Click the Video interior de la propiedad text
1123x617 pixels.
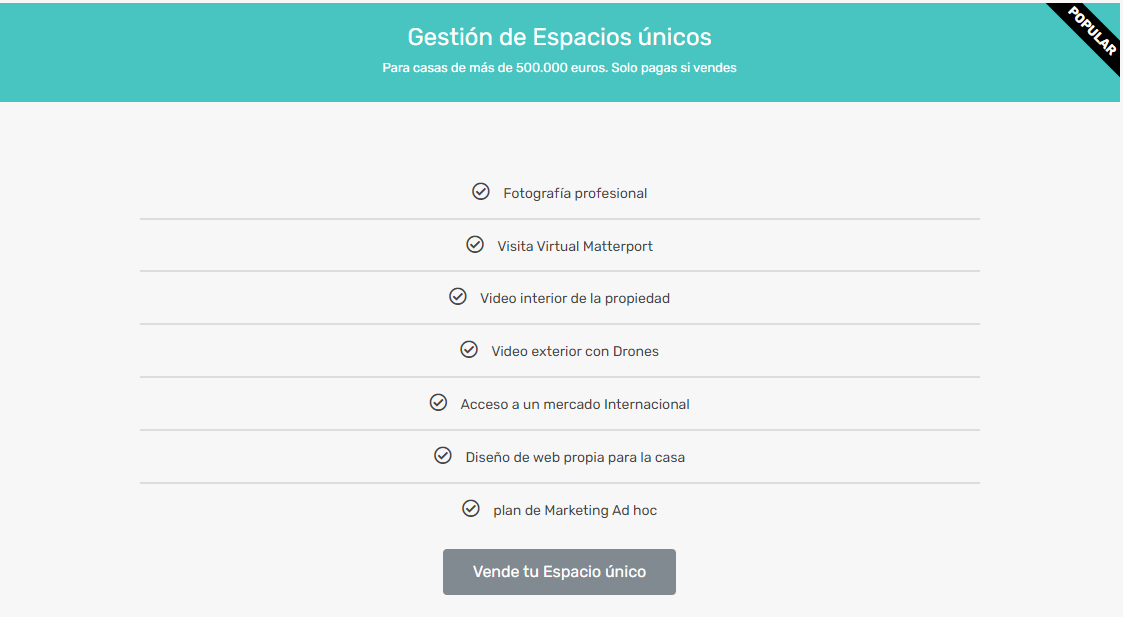pos(575,298)
